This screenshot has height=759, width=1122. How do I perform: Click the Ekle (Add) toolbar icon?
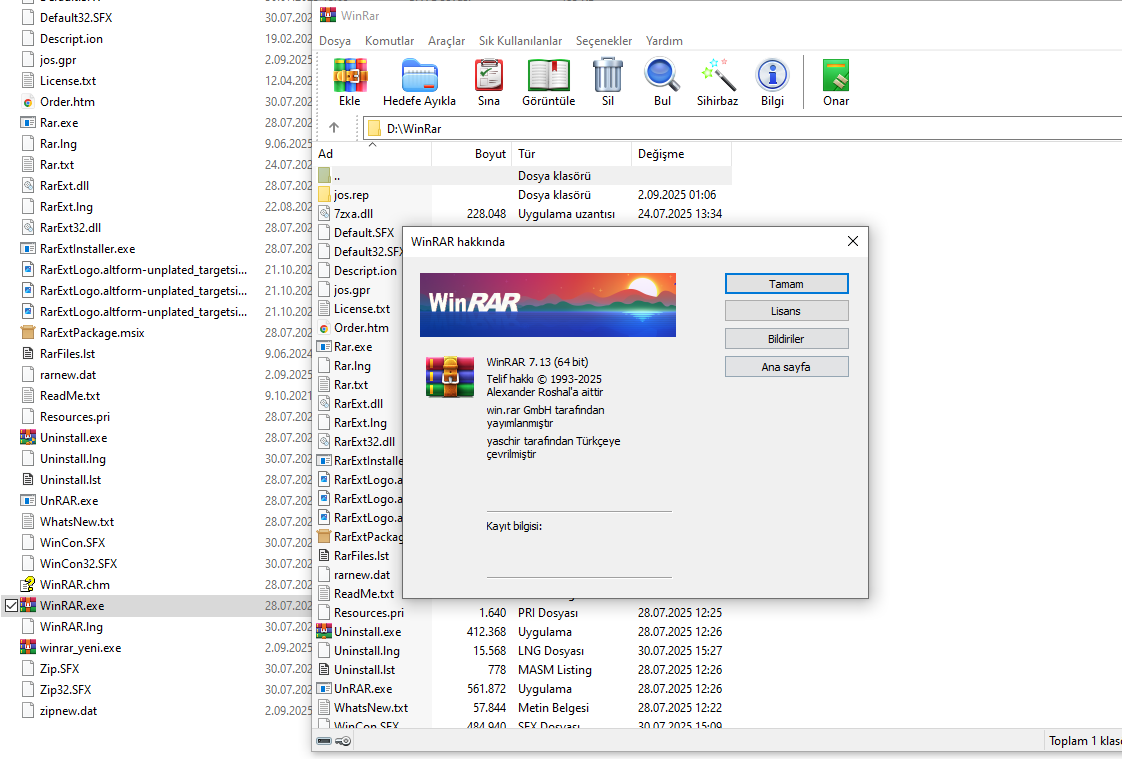tap(350, 76)
